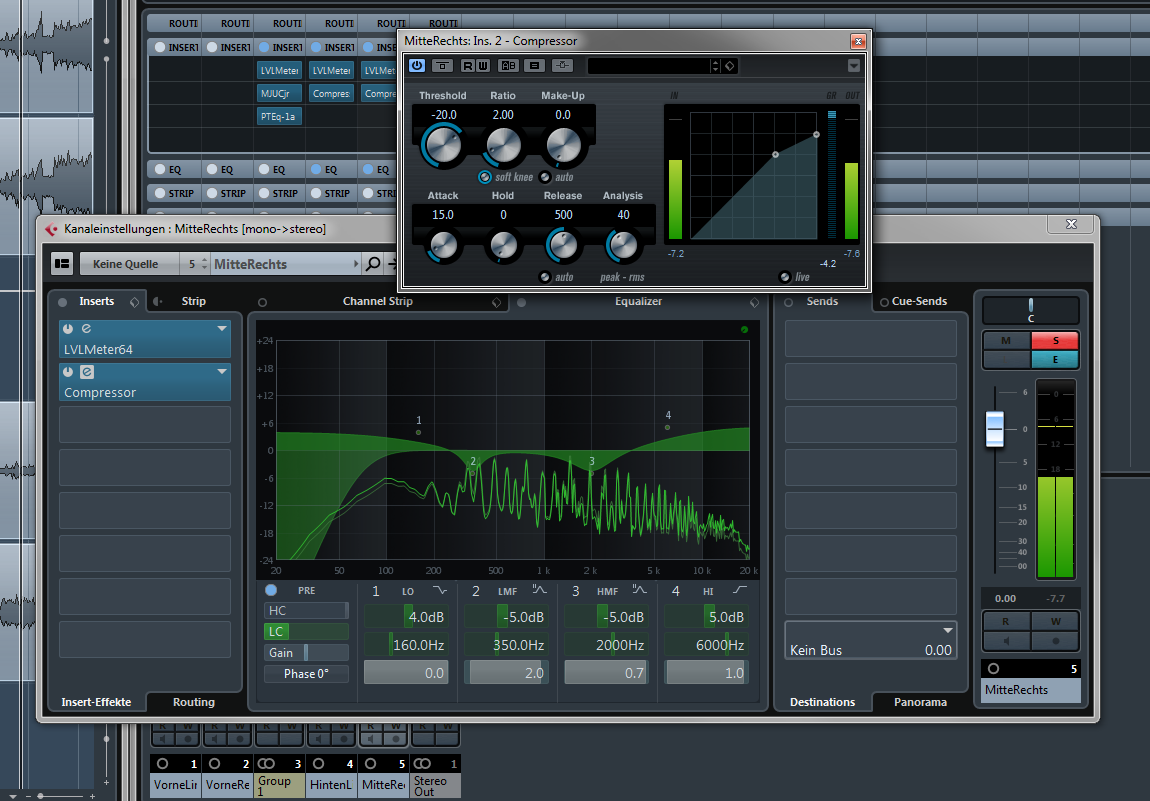The width and height of the screenshot is (1150, 801).
Task: Click the monitor speaker icon below the fader
Action: 1006,640
